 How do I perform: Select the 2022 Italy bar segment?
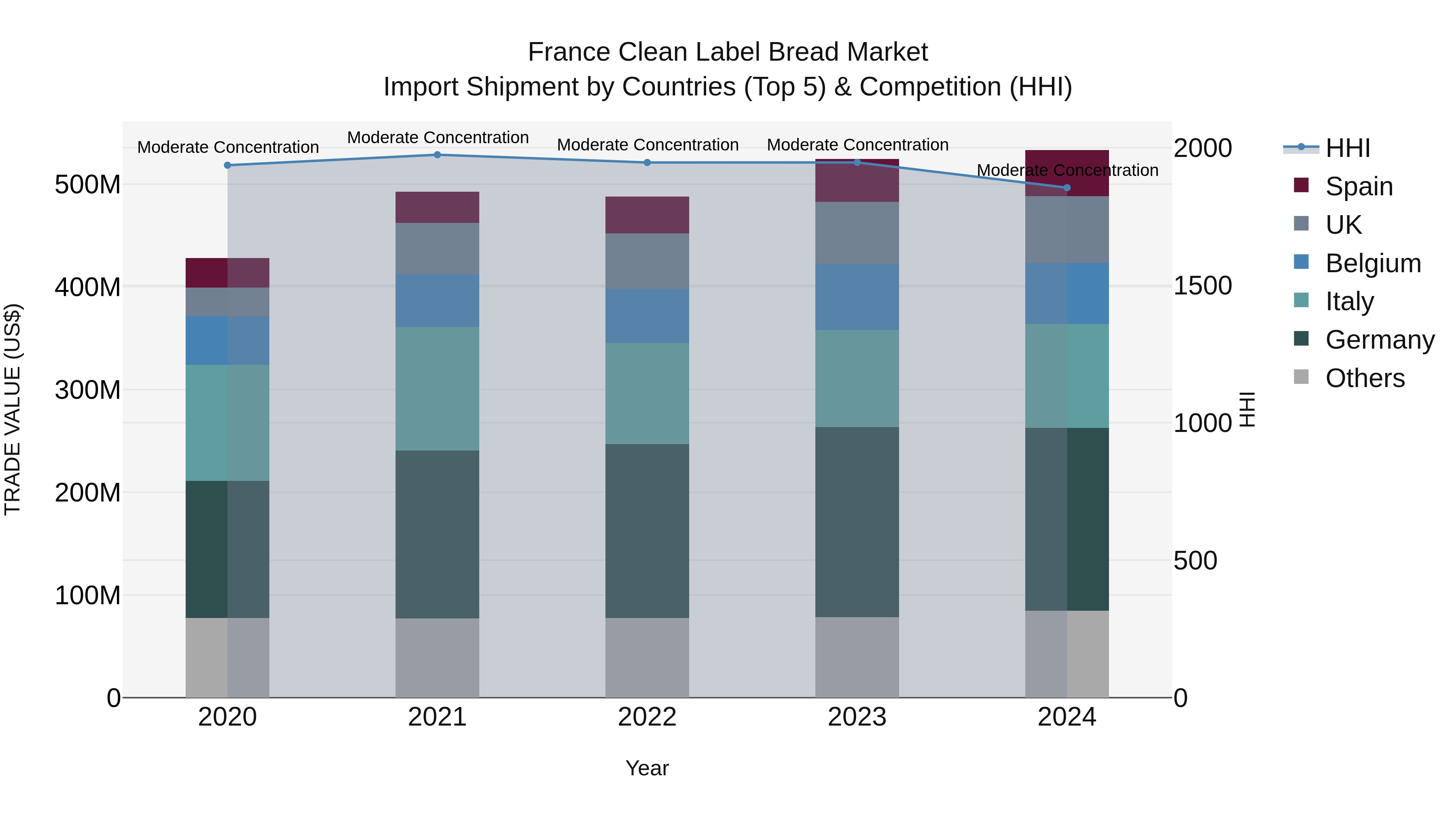pyautogui.click(x=647, y=394)
